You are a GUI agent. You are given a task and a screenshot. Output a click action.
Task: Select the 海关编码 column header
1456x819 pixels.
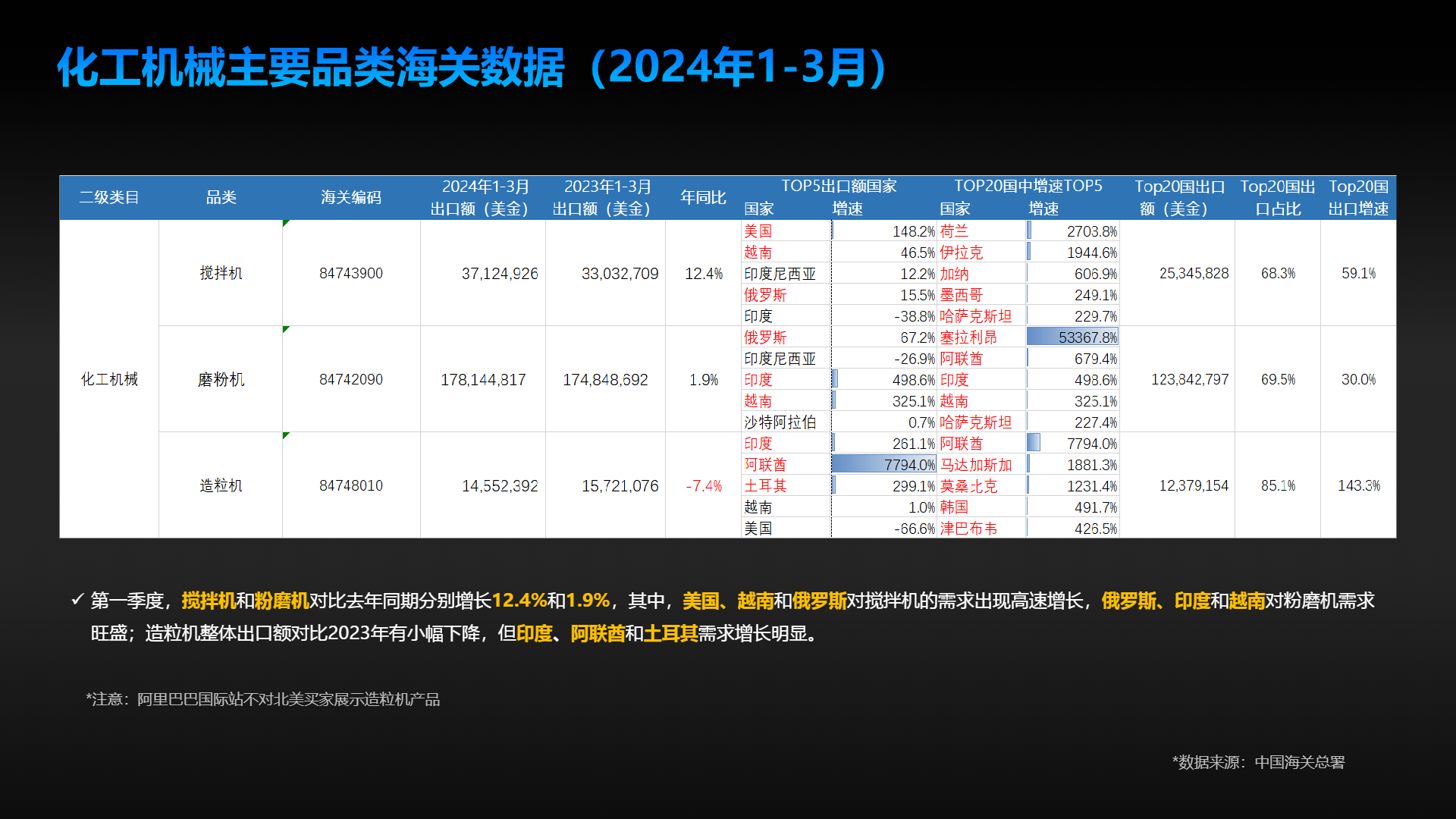351,198
